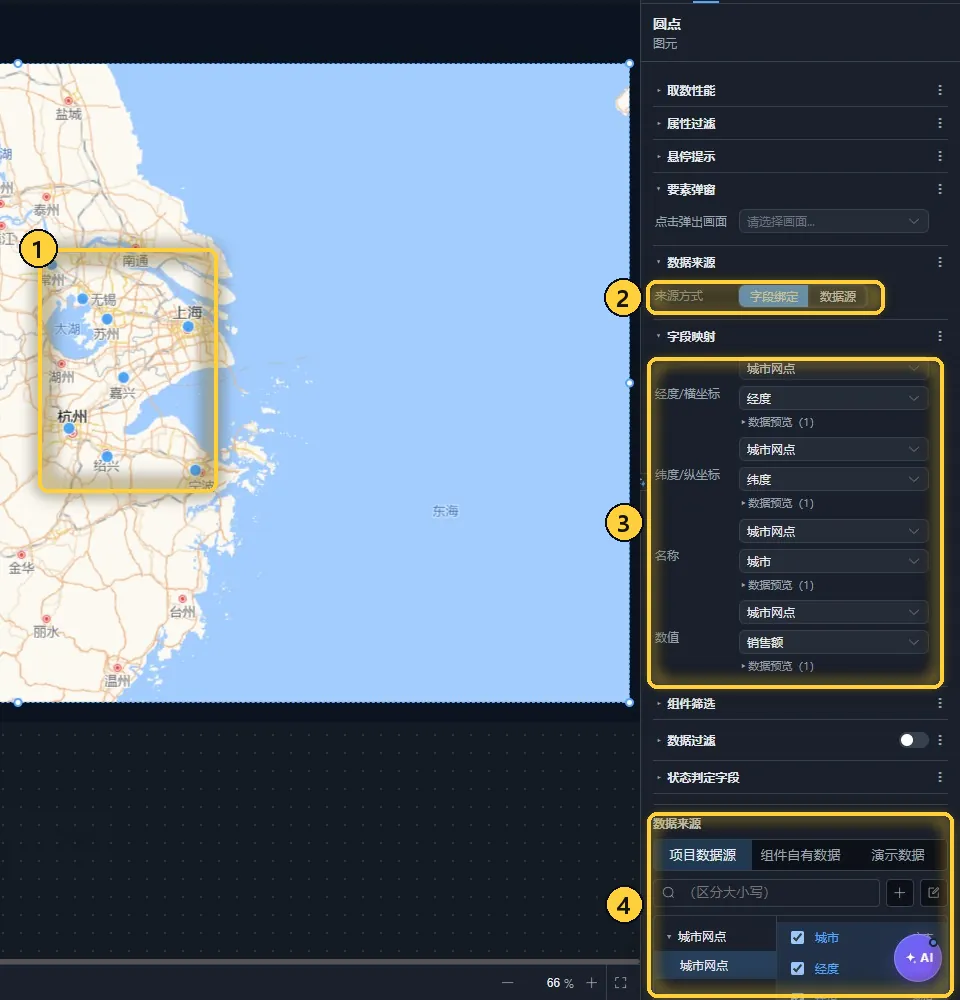
Task: Open more options for 悬停提示 section
Action: (x=940, y=156)
